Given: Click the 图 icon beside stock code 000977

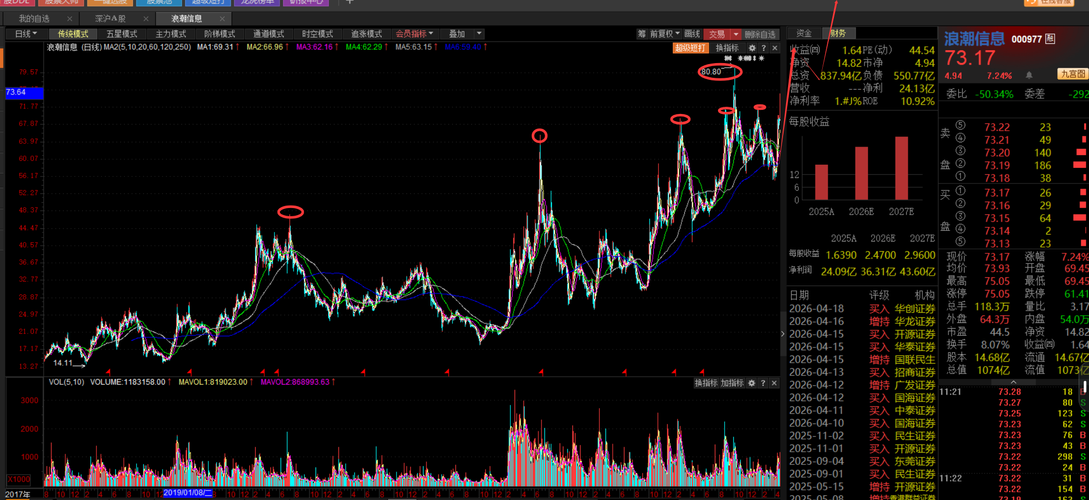Looking at the screenshot, I should click(1050, 39).
